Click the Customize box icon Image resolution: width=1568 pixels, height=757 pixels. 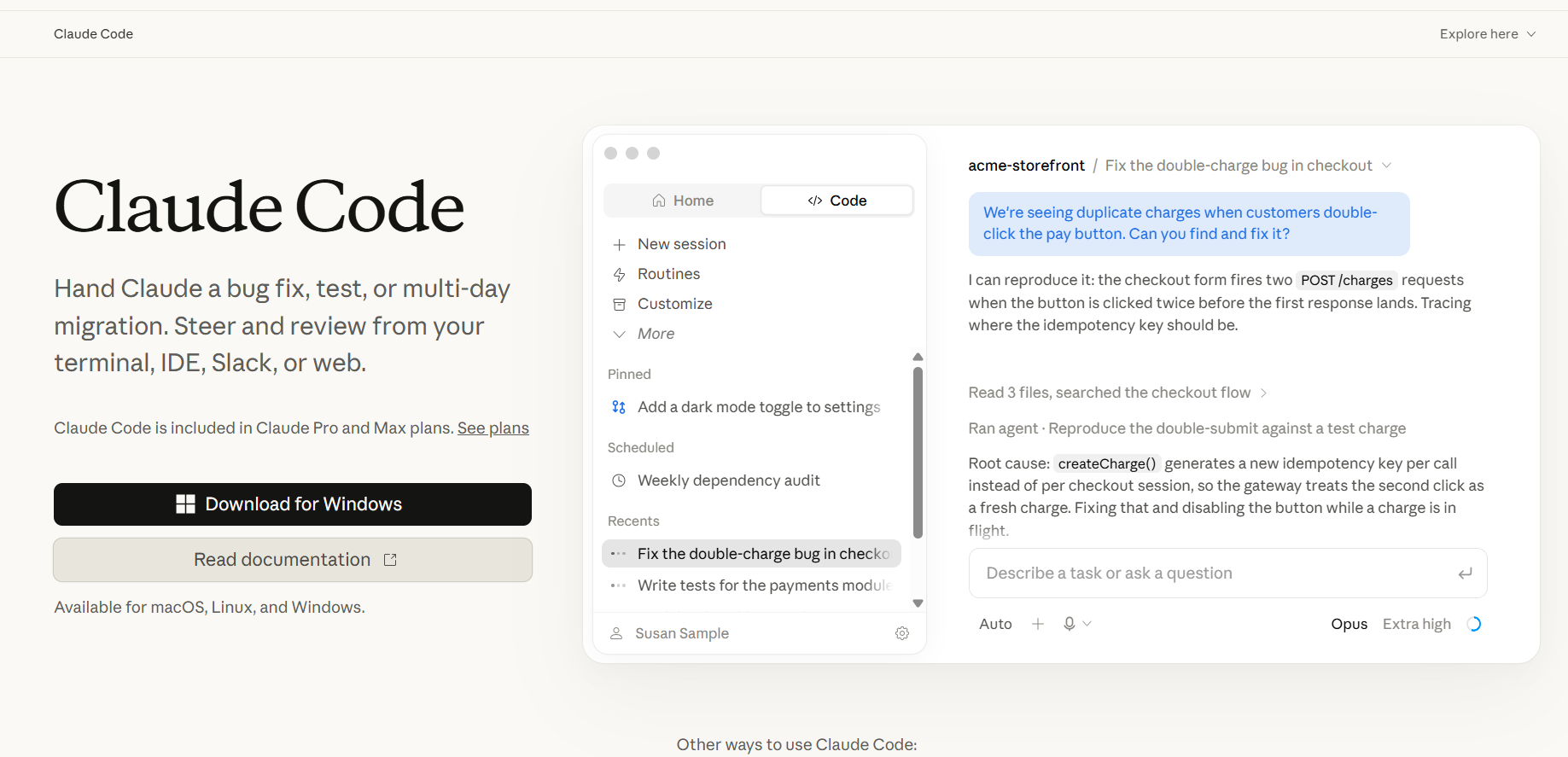[620, 305]
